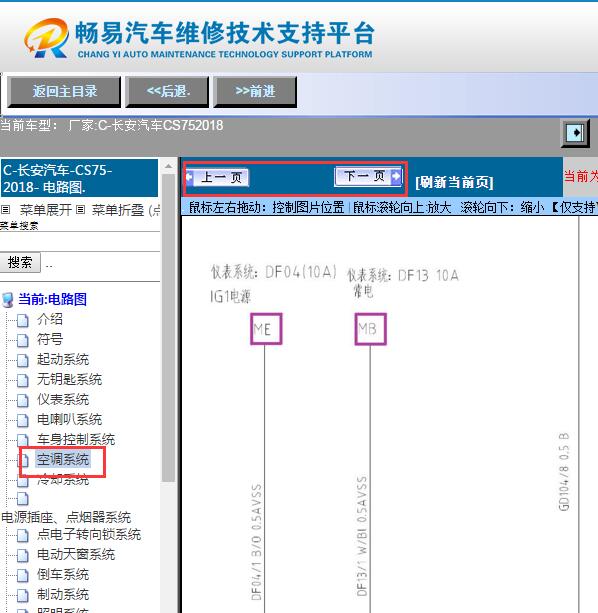Click the document icon beside 电喇叭系统
Screen dimensions: 598x613
point(23,420)
